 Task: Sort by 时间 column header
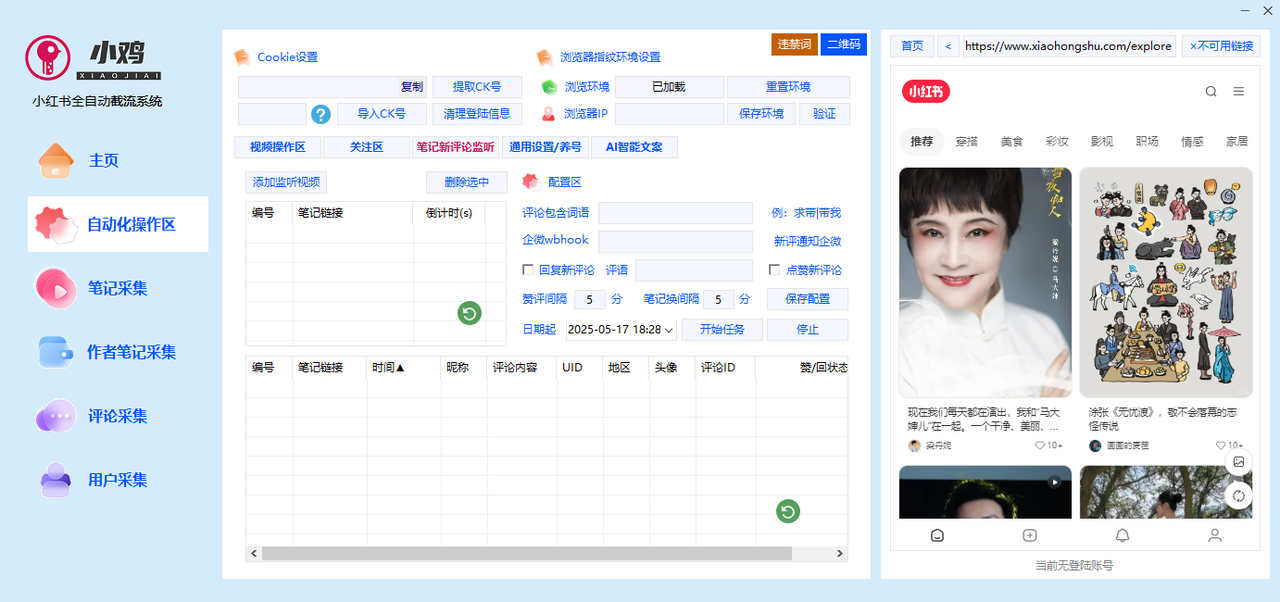click(388, 367)
